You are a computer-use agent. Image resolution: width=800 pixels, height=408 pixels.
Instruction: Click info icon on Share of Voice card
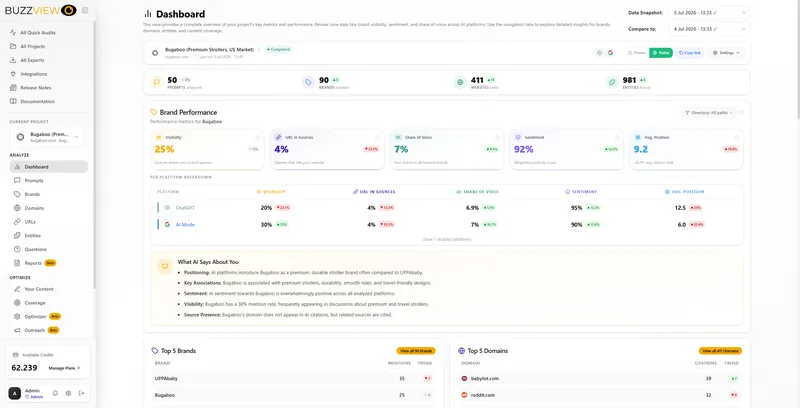point(497,138)
